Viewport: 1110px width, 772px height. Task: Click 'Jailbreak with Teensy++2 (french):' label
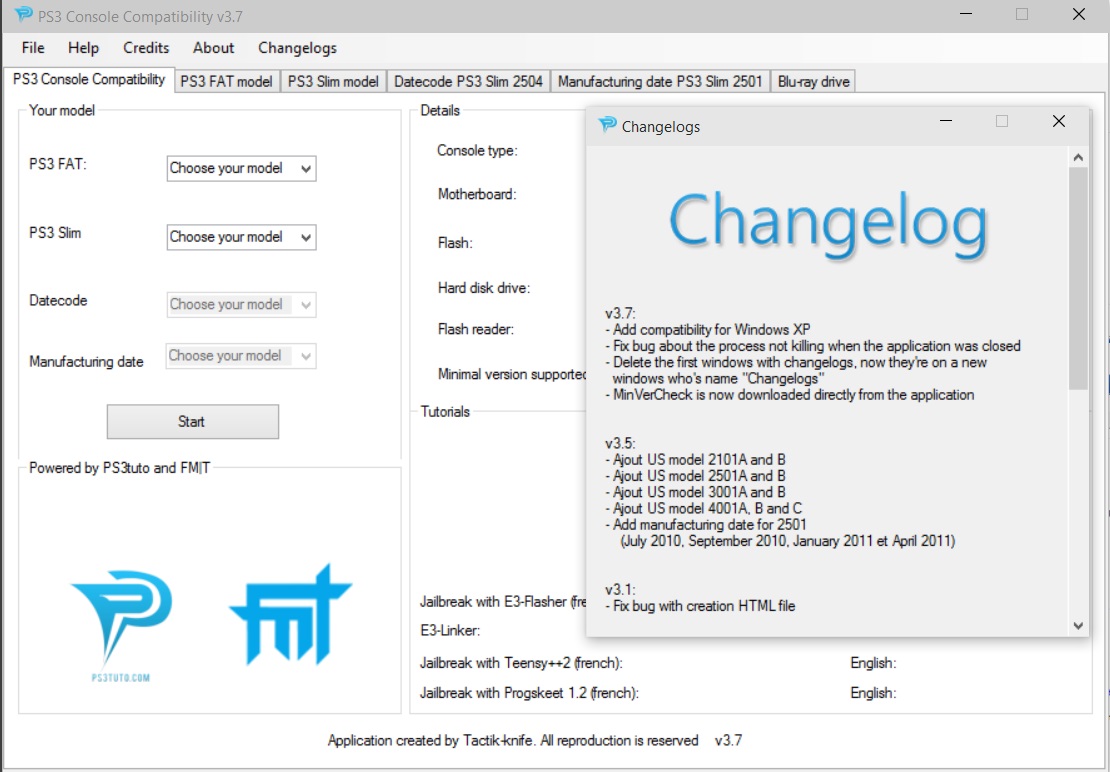click(x=521, y=664)
